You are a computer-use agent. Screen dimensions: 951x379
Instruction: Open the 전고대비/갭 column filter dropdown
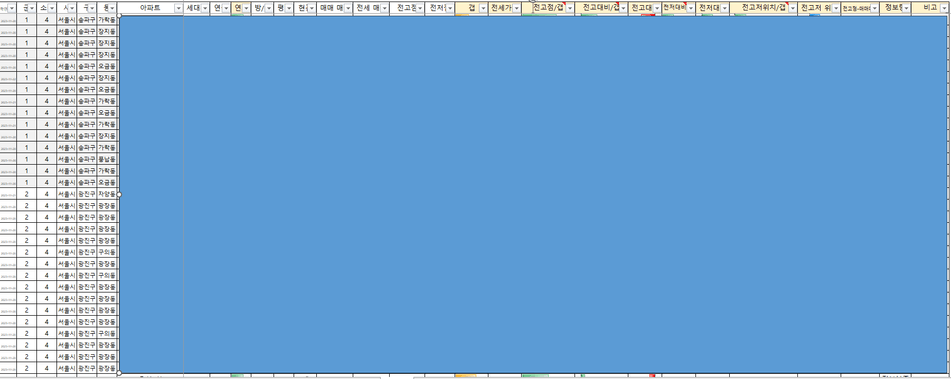(x=623, y=8)
